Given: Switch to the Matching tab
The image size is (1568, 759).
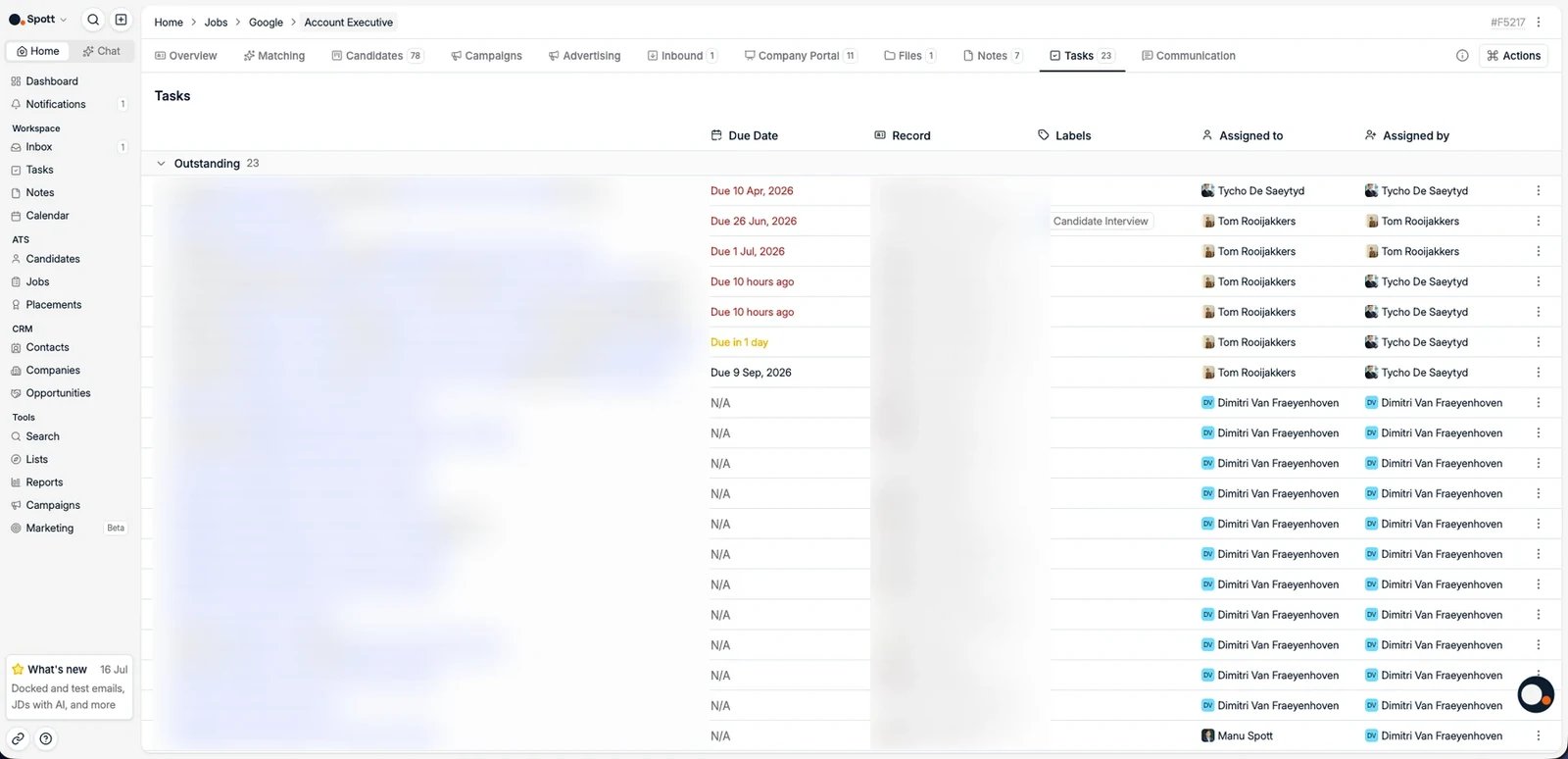Looking at the screenshot, I should [274, 56].
